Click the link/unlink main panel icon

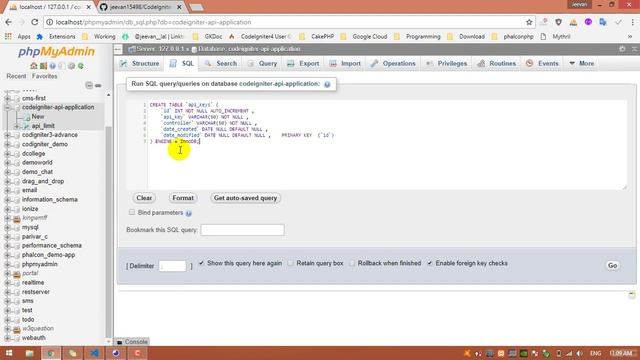[98, 85]
